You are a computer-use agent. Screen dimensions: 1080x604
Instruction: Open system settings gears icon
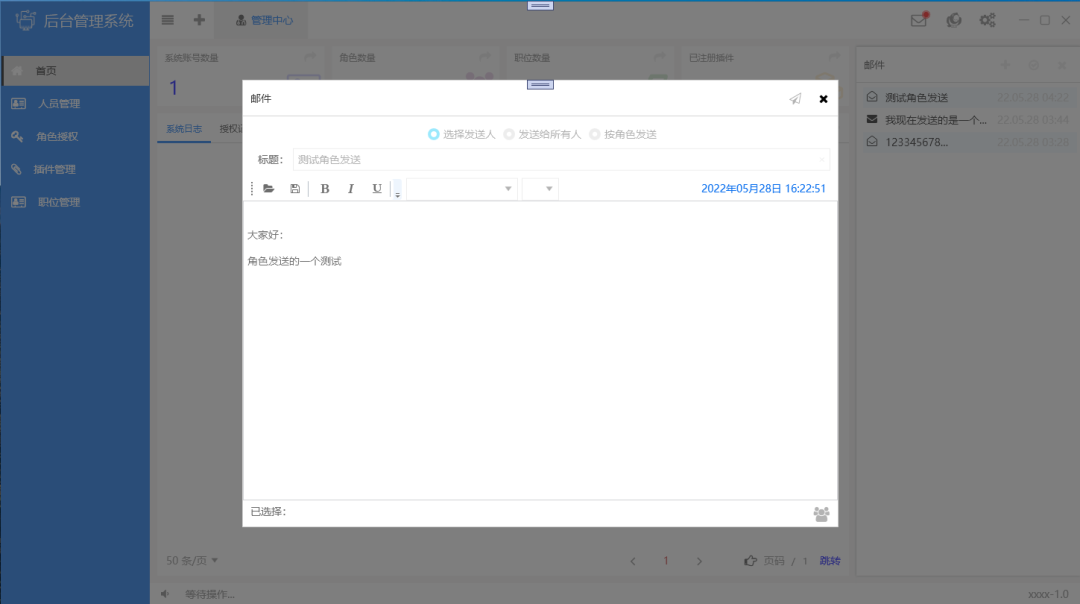pos(988,20)
